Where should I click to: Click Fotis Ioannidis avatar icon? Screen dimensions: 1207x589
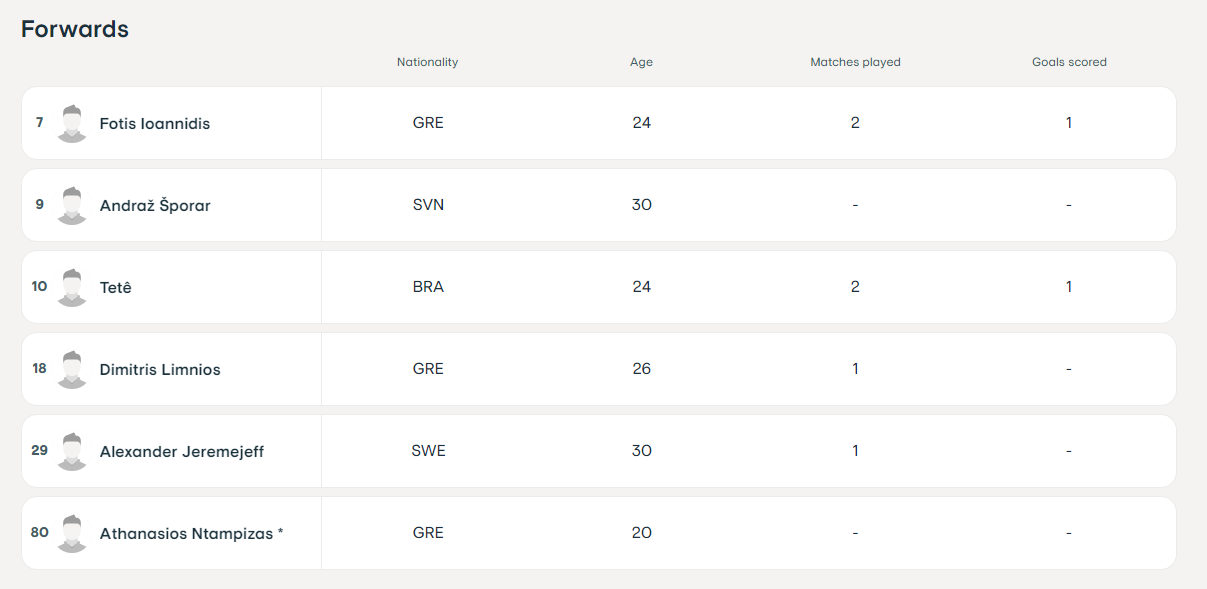[72, 123]
